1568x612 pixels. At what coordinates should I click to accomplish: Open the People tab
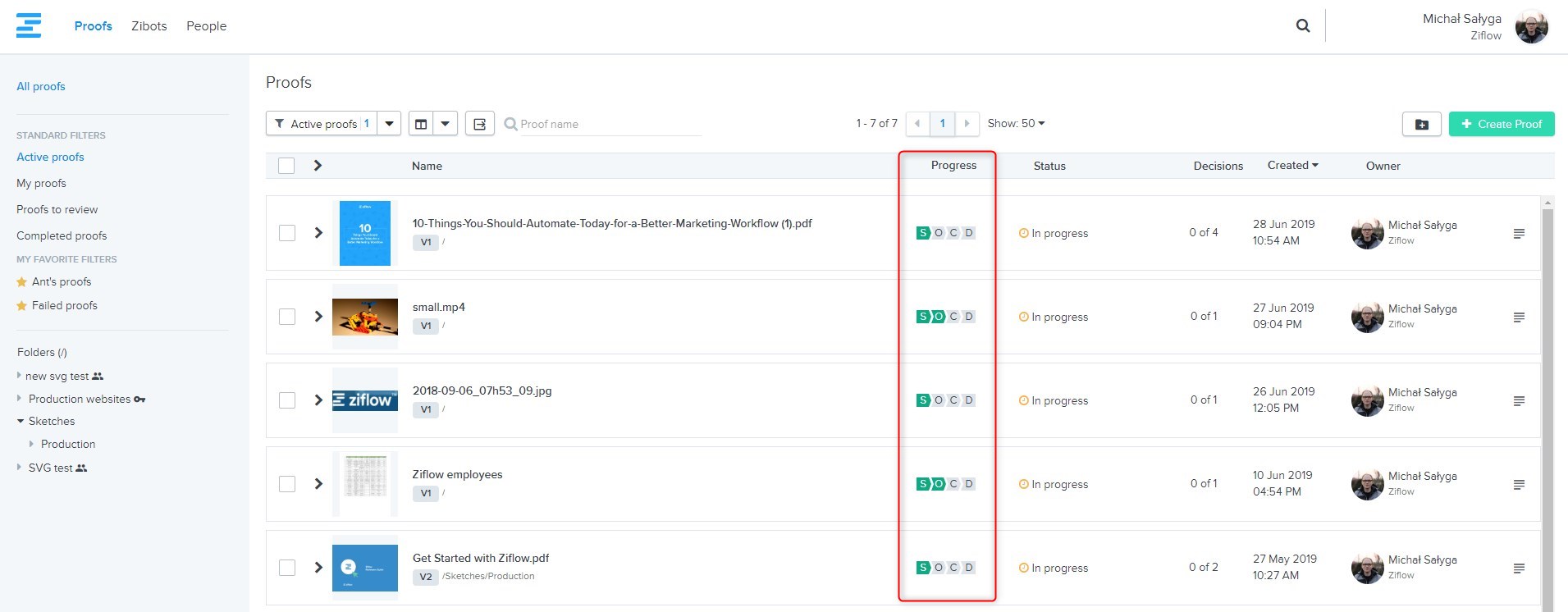[206, 26]
